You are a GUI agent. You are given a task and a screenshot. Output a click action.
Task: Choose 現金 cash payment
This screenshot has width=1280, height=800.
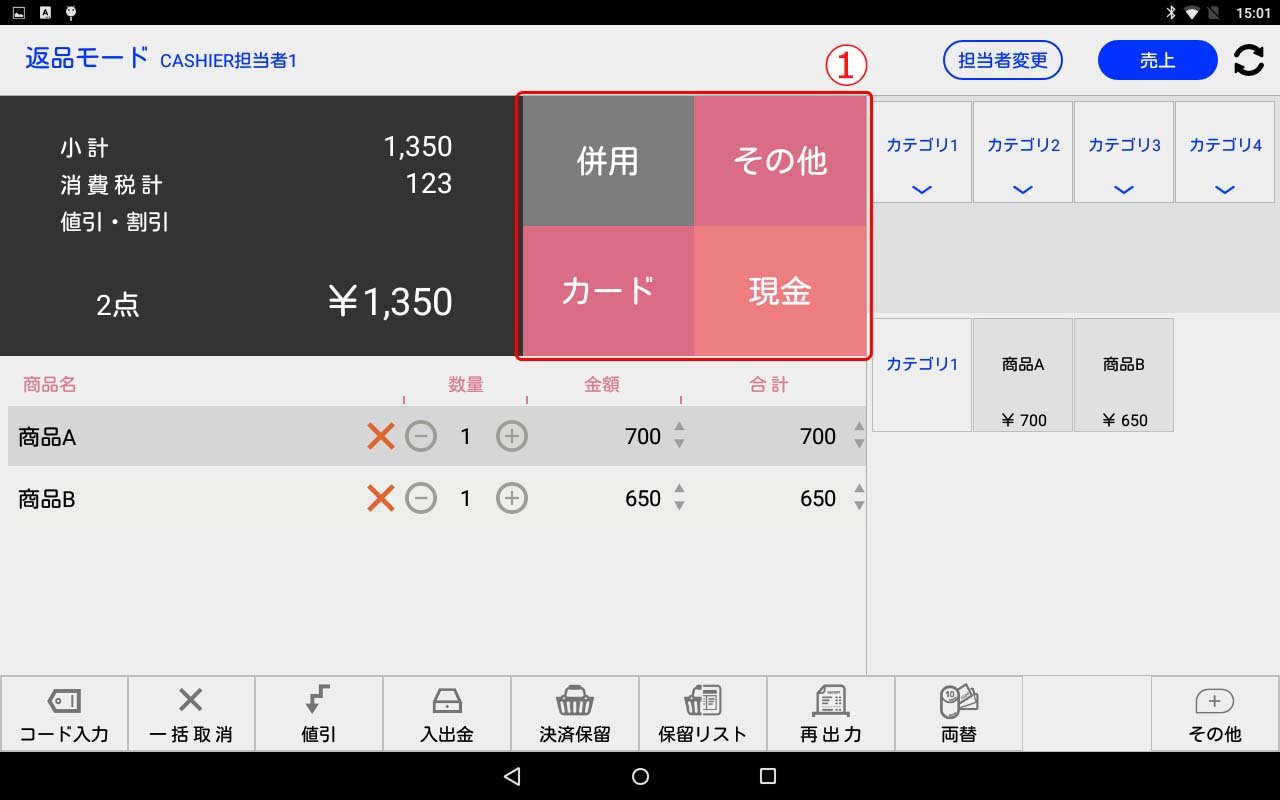point(780,291)
